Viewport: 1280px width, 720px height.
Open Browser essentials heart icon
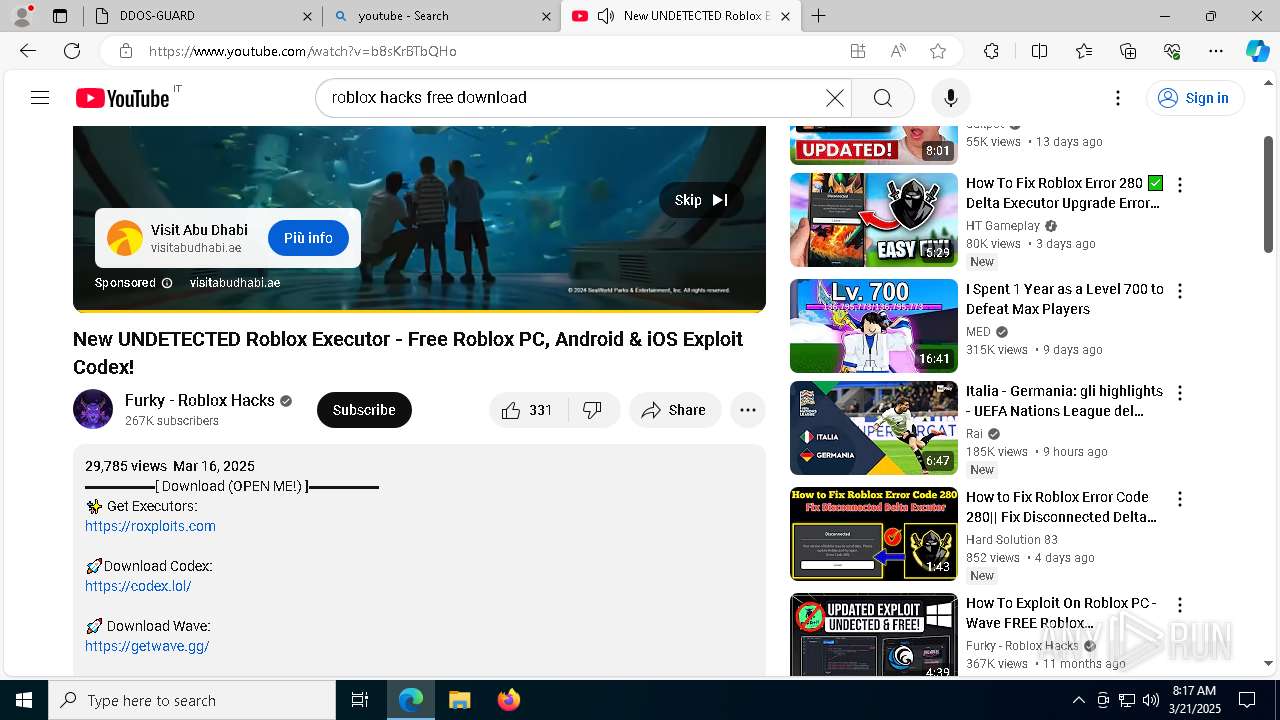point(1172,51)
